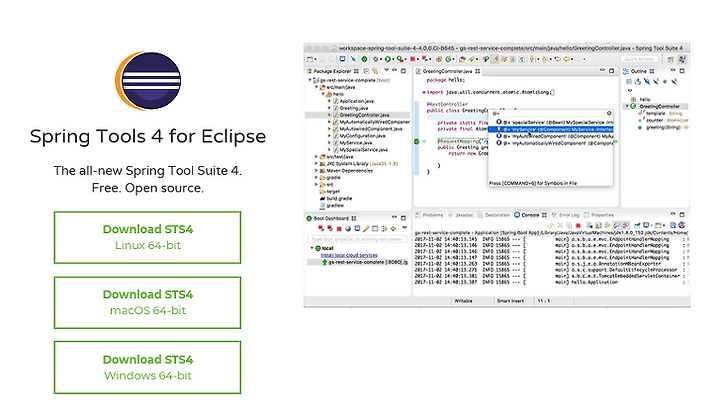Download STS4 for Linux 64-bit

pyautogui.click(x=147, y=237)
